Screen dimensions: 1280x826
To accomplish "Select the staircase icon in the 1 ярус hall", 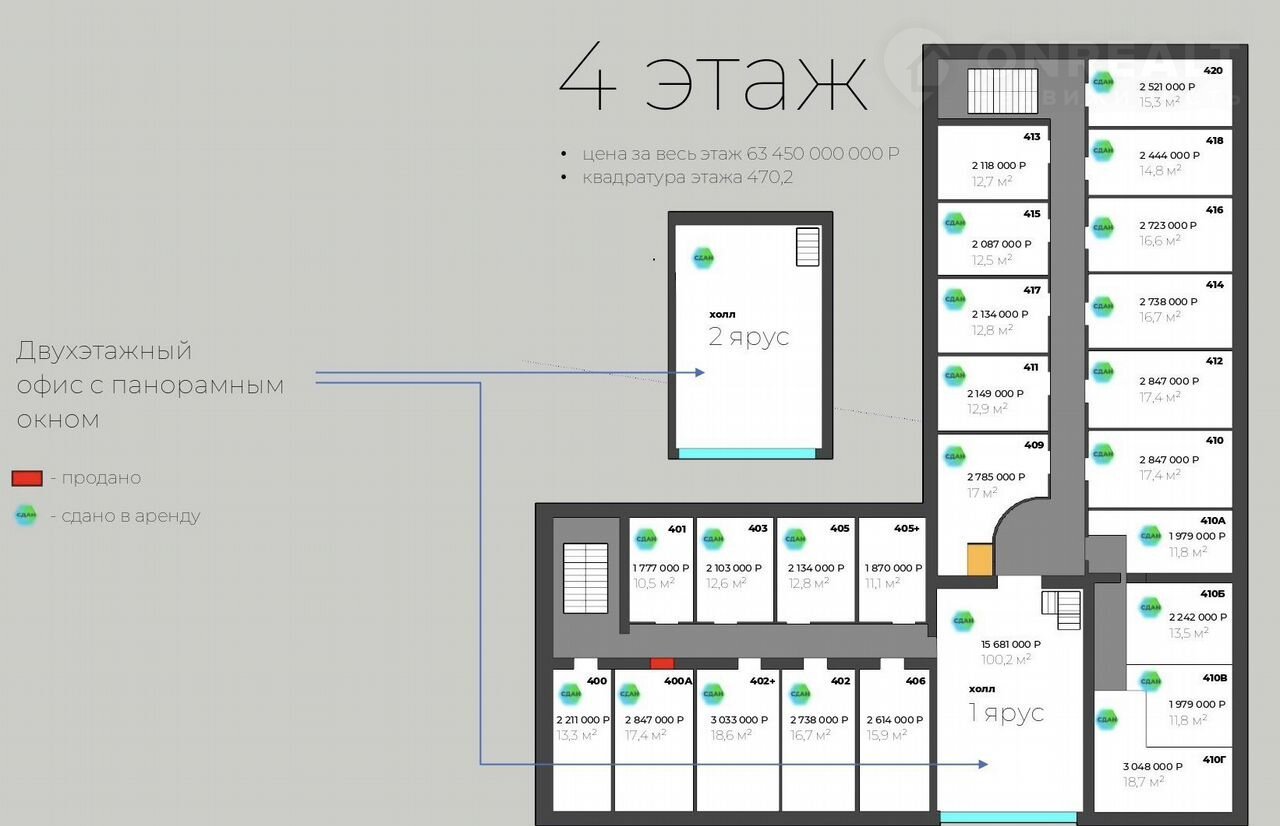I will (x=1061, y=609).
